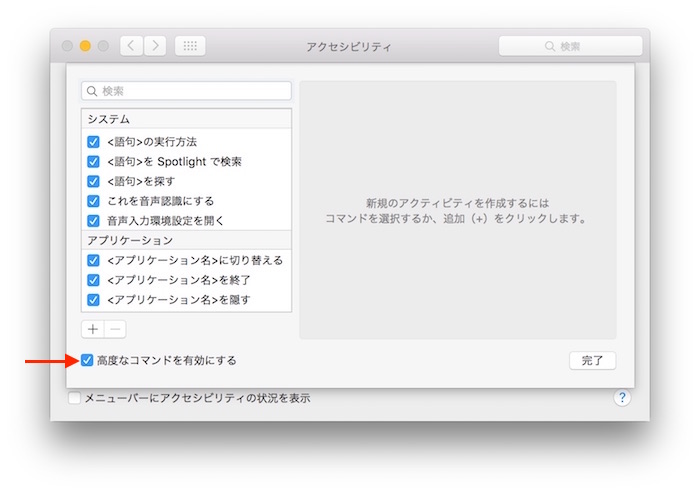700x493 pixels.
Task: Click the back arrow in the toolbar
Action: (x=131, y=46)
